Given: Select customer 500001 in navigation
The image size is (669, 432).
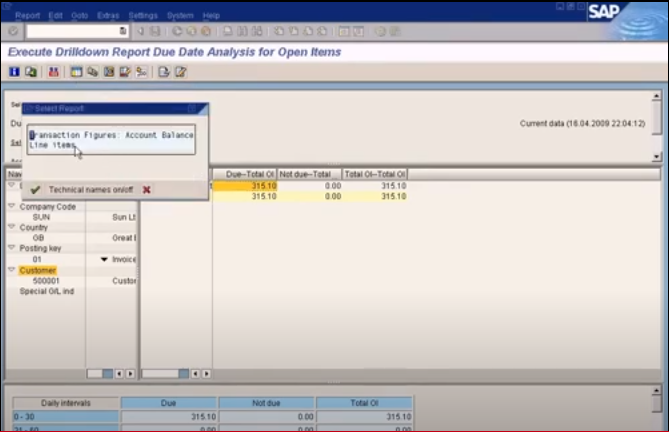Looking at the screenshot, I should point(46,281).
